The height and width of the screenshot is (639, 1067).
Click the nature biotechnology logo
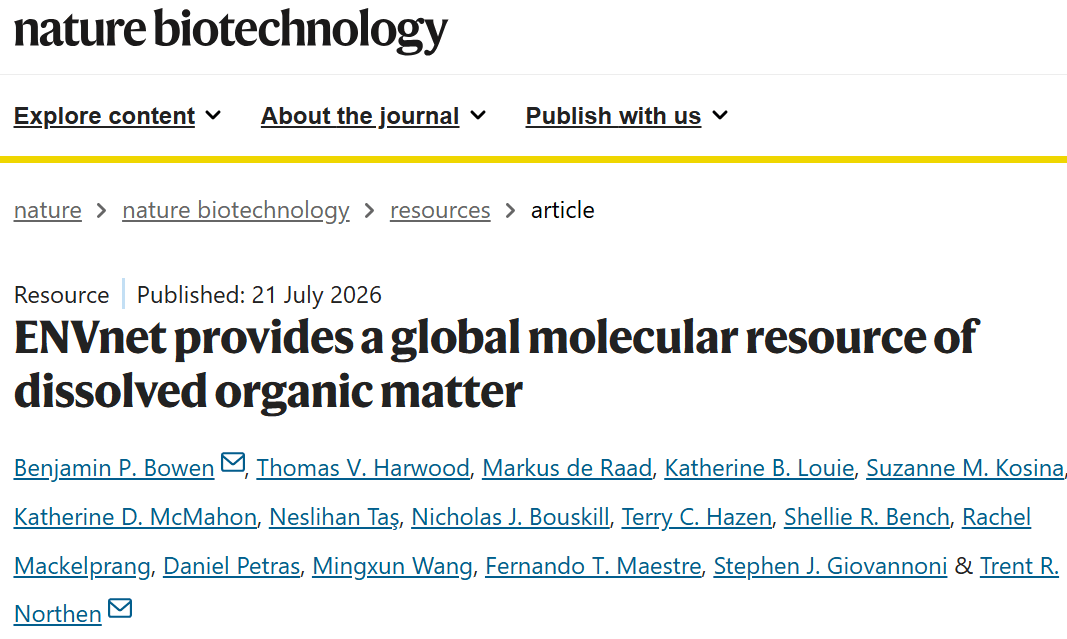click(231, 30)
